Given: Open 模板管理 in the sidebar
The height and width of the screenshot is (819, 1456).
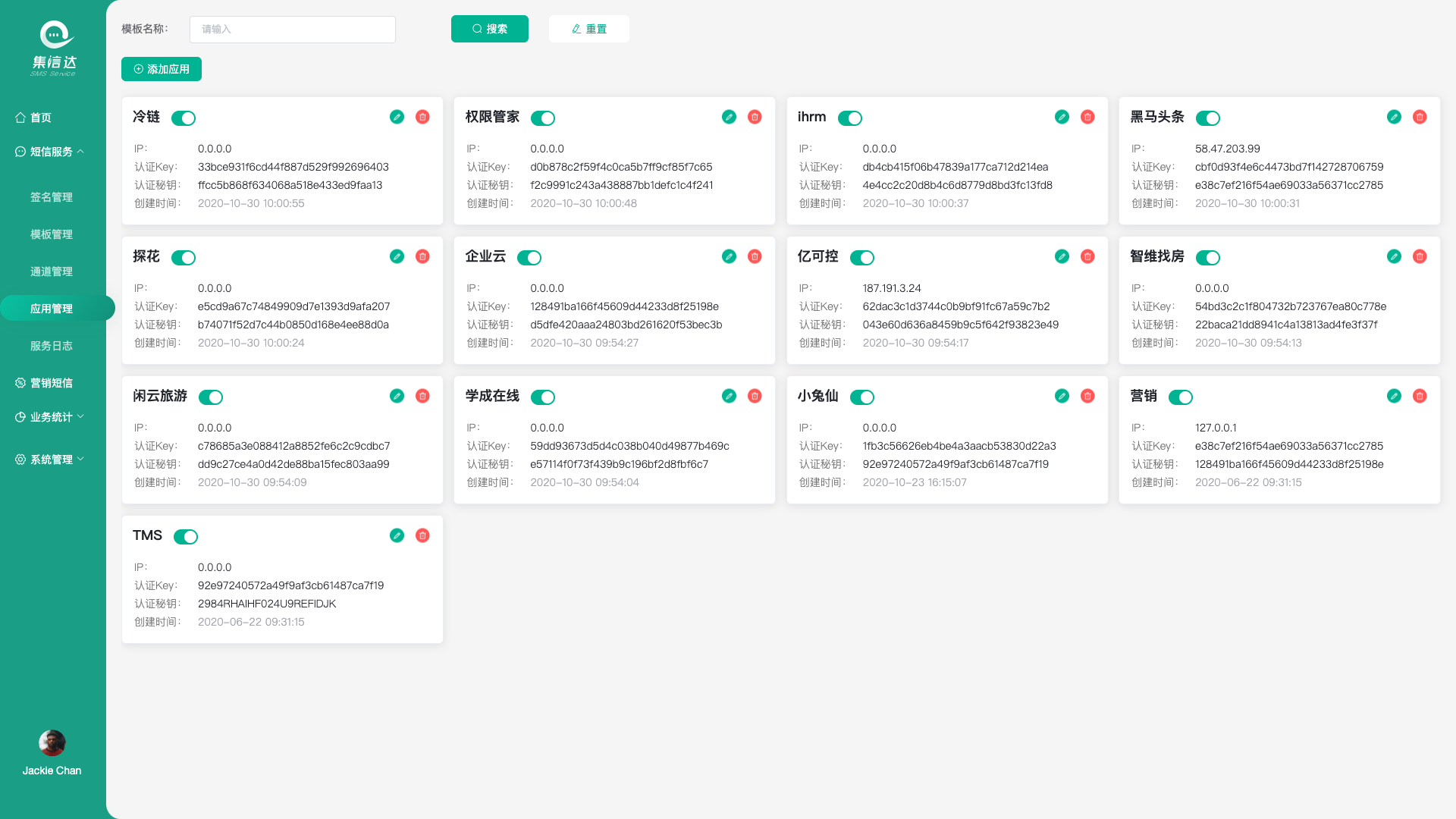Looking at the screenshot, I should pyautogui.click(x=52, y=234).
